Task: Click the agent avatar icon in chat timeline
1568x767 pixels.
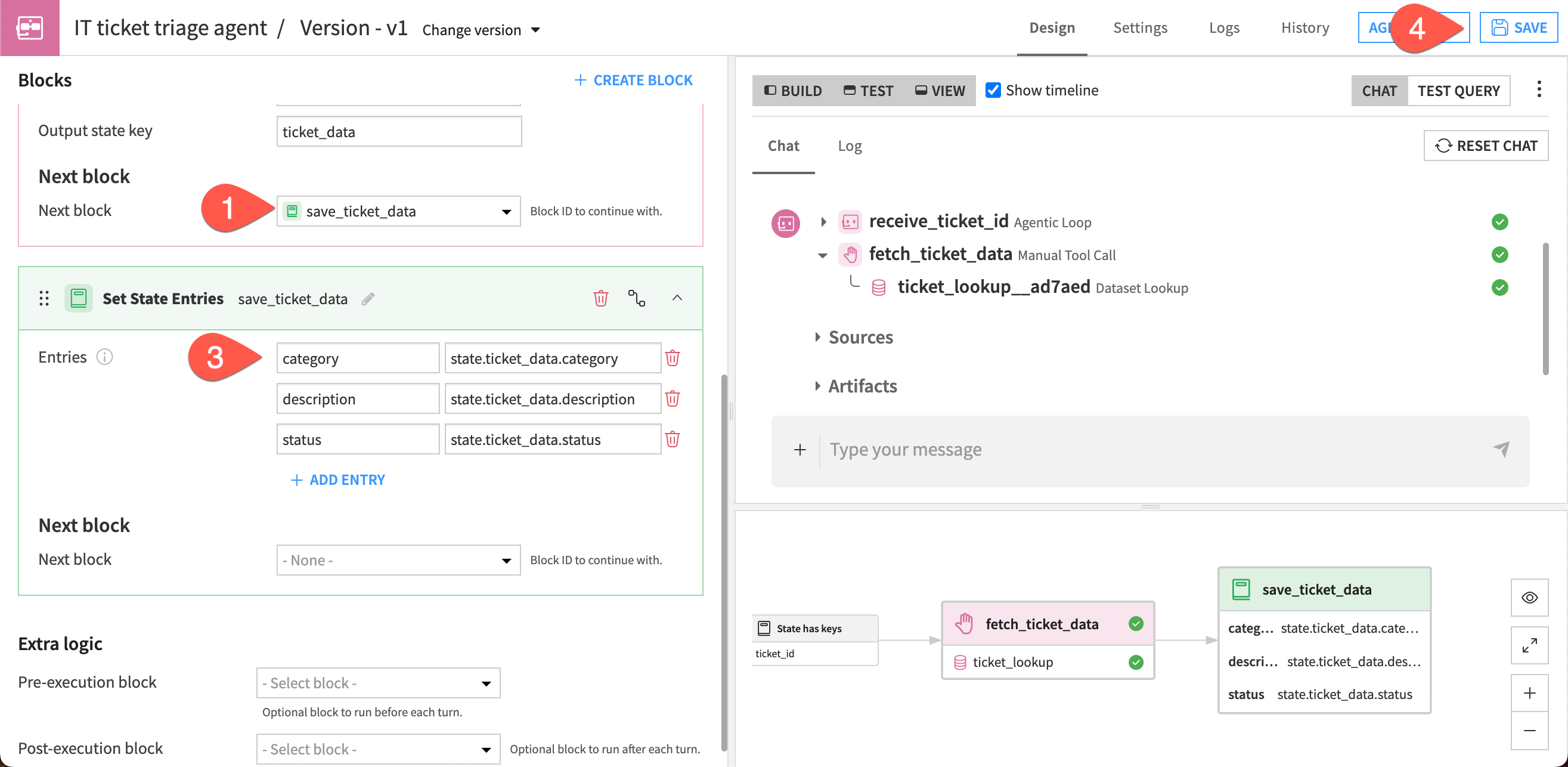Action: [785, 223]
